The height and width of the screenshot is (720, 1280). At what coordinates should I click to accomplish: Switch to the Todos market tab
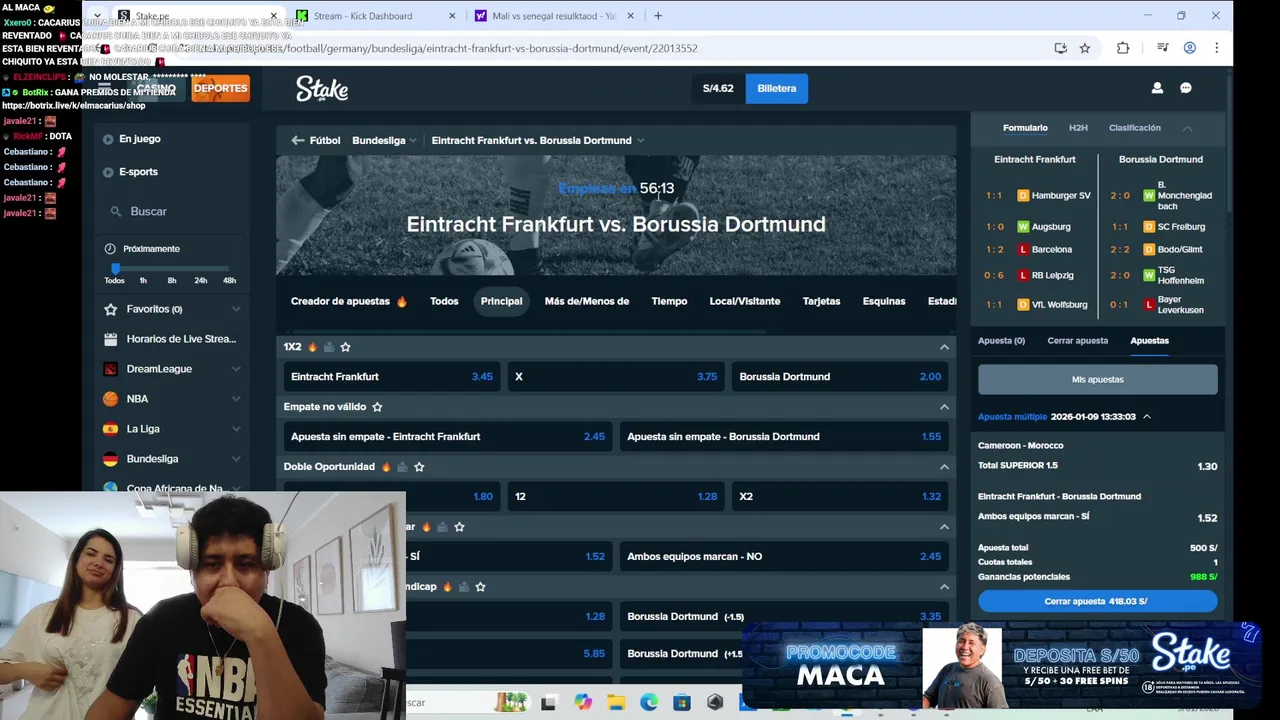444,301
